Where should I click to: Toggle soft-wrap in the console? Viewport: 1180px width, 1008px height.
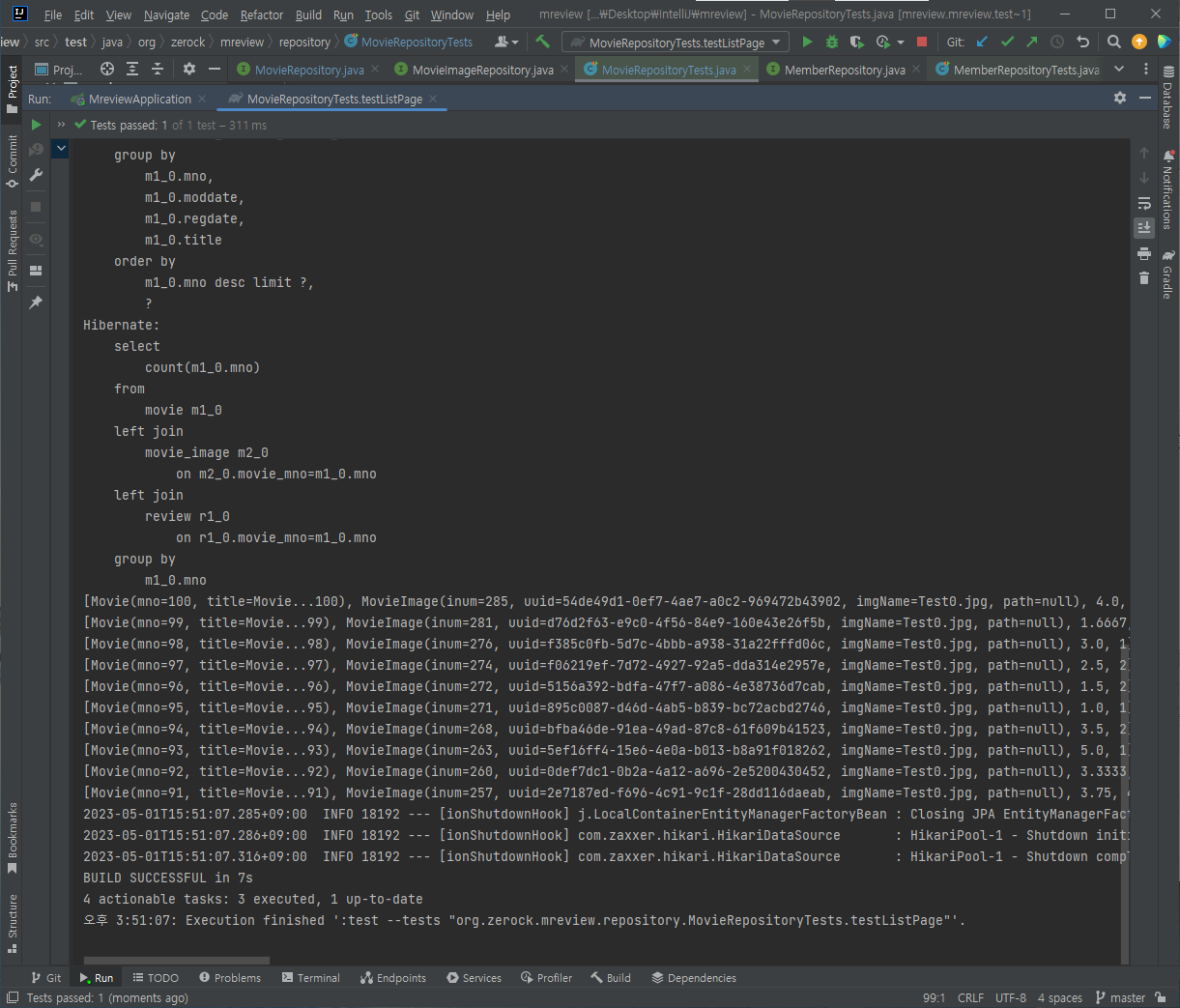tap(1144, 203)
